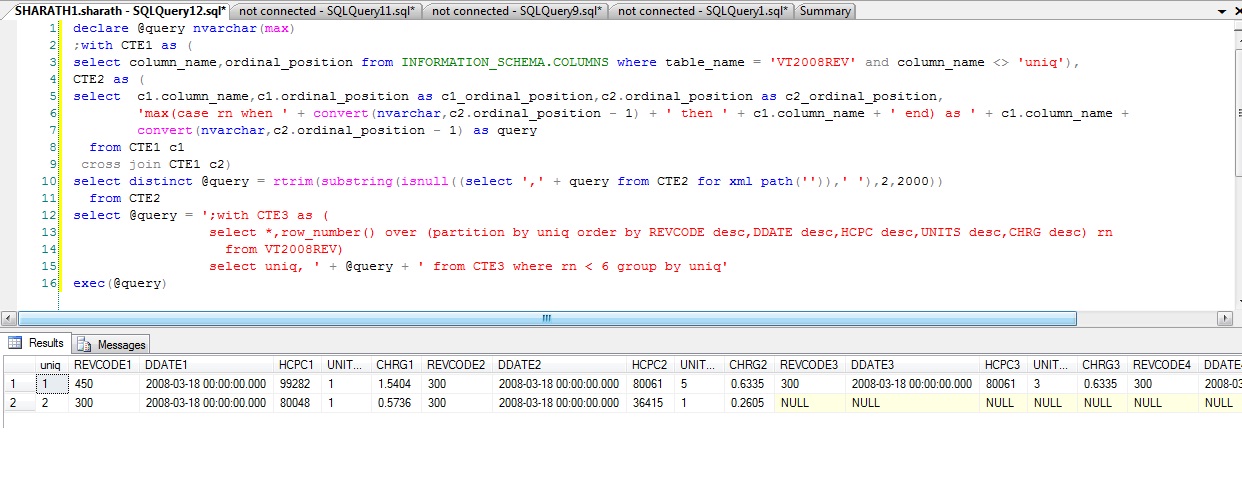Click the DDATE2 column header
Viewport: 1242px width, 480px height.
(560, 366)
